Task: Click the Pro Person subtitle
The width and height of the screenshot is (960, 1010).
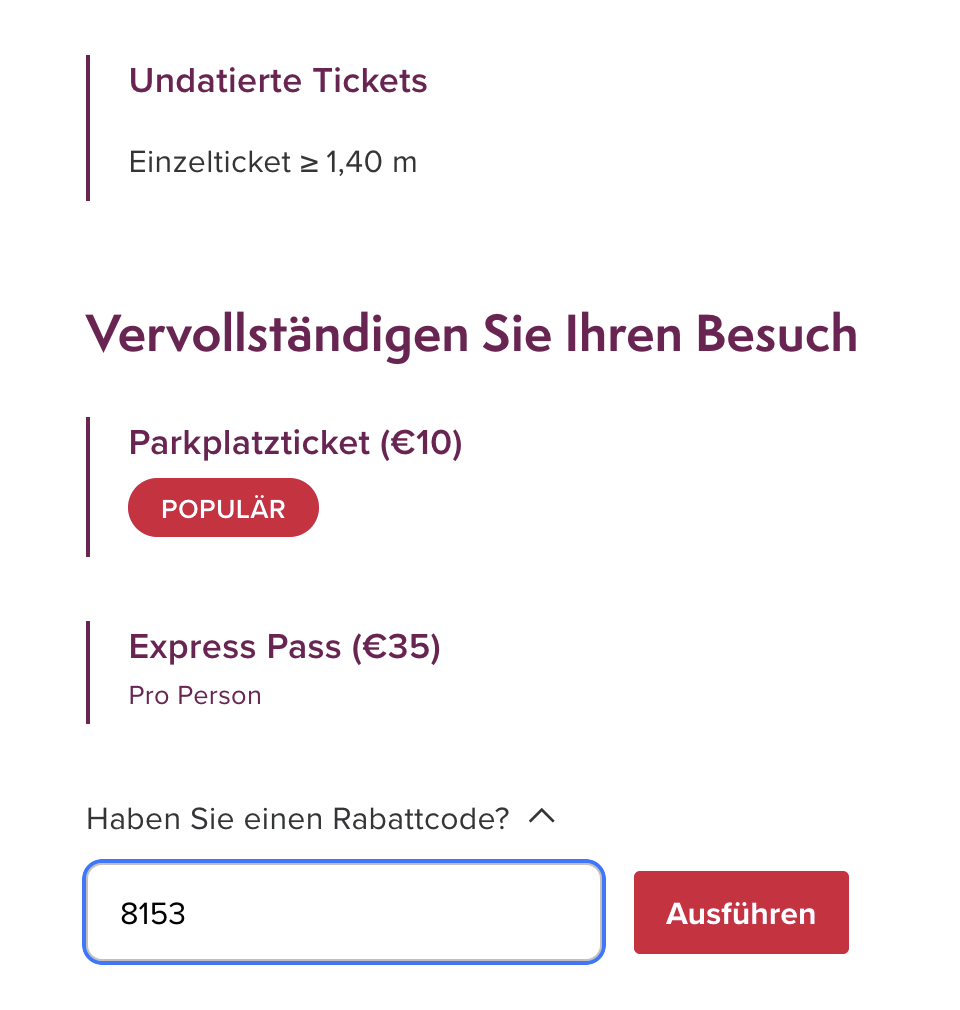Action: (x=195, y=696)
